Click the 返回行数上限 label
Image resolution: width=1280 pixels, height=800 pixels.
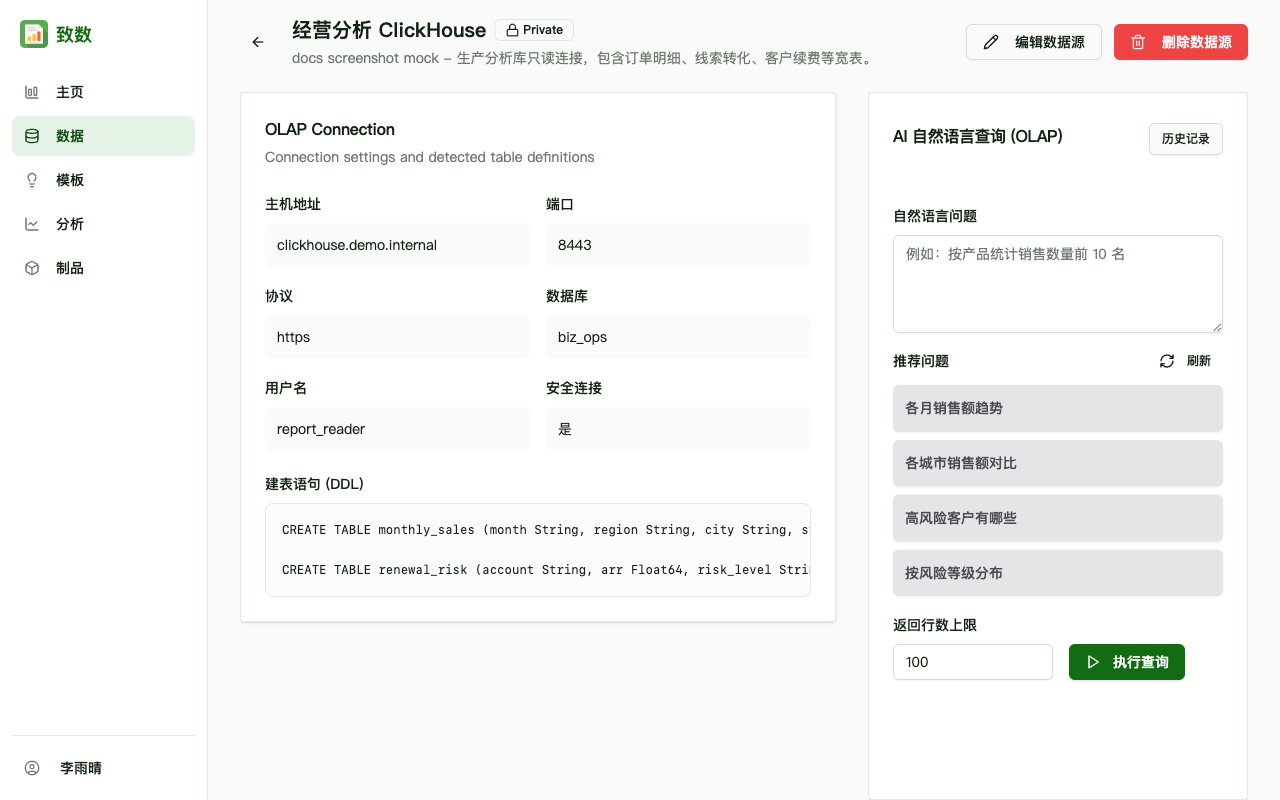[935, 625]
